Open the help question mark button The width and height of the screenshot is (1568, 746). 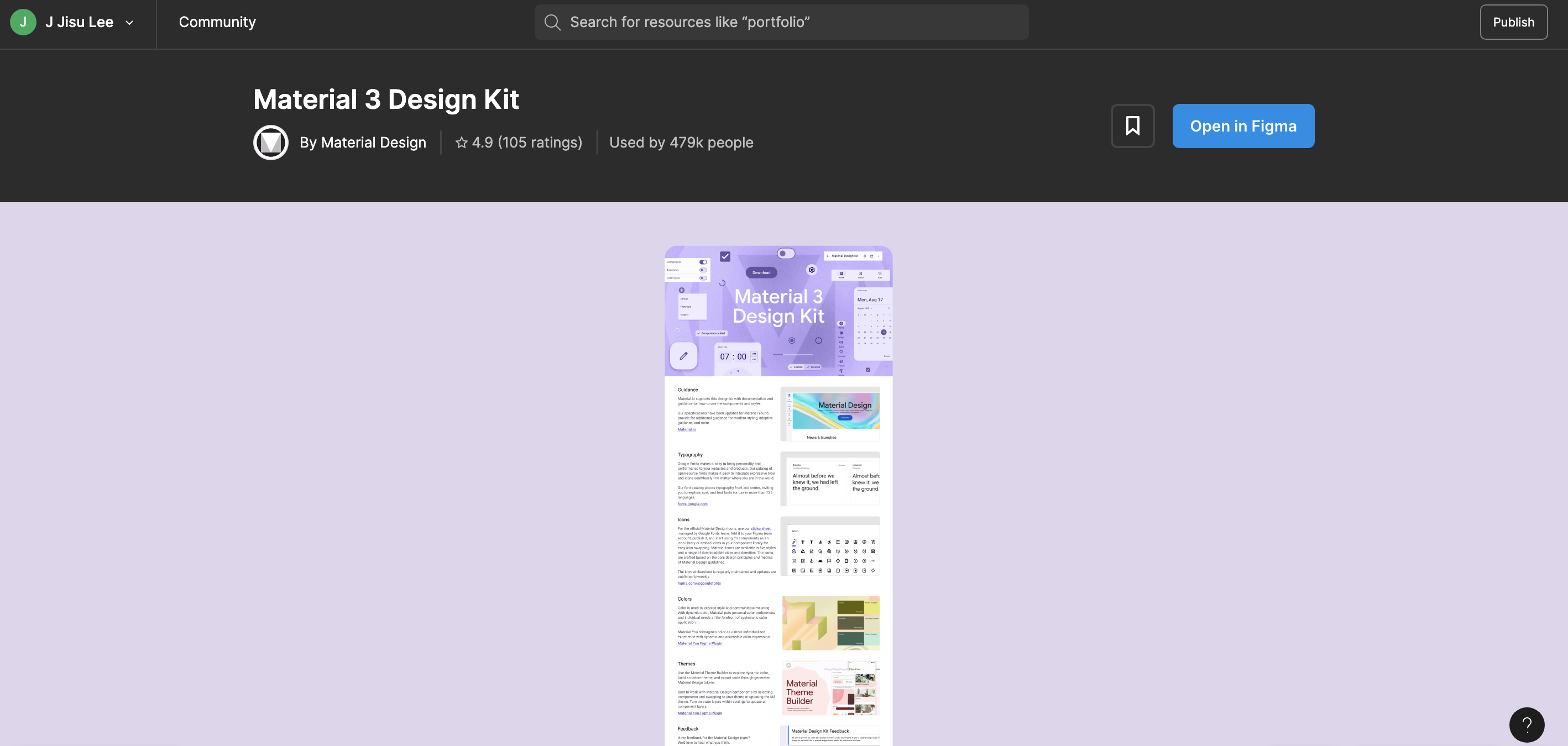tap(1527, 724)
